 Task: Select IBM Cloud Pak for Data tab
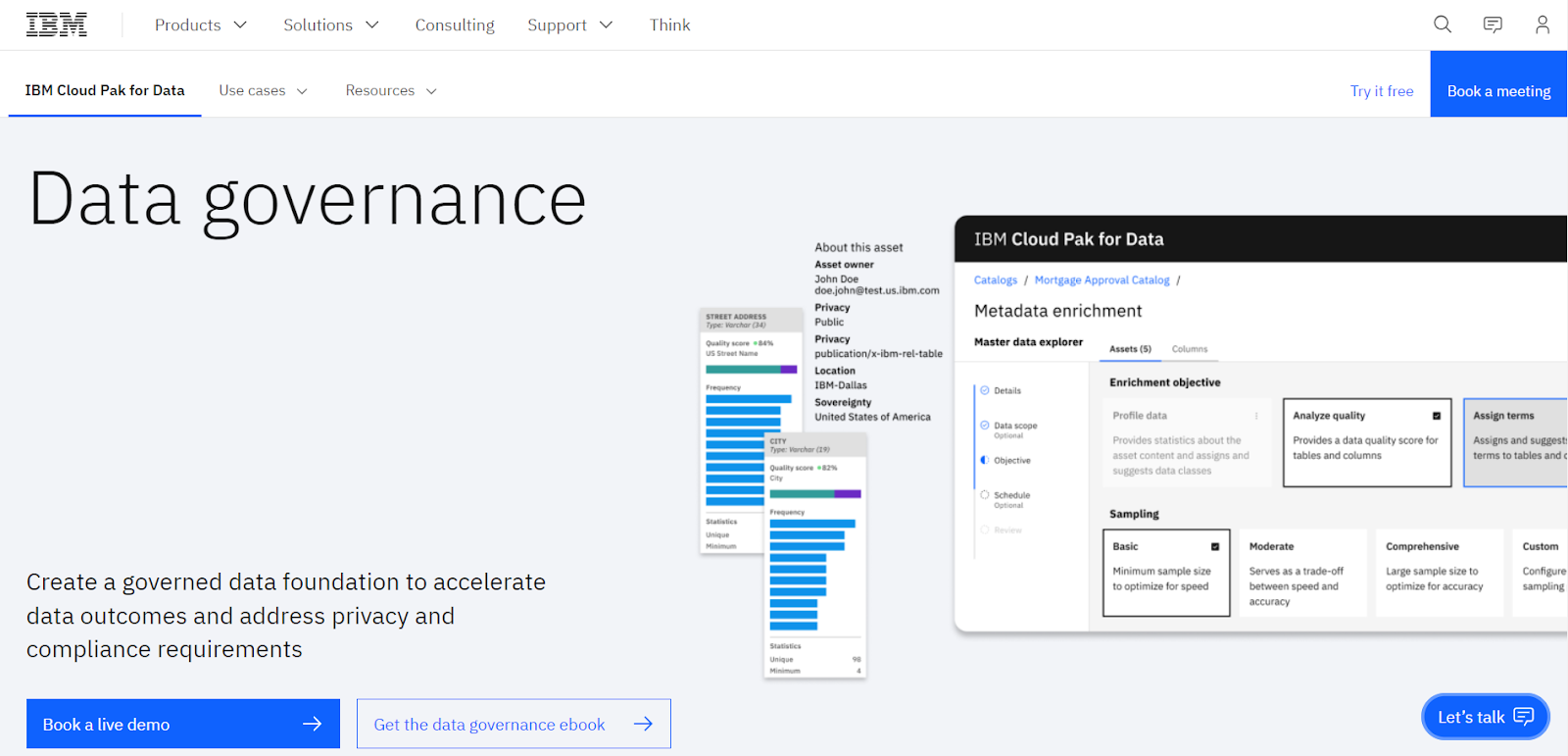pyautogui.click(x=105, y=90)
